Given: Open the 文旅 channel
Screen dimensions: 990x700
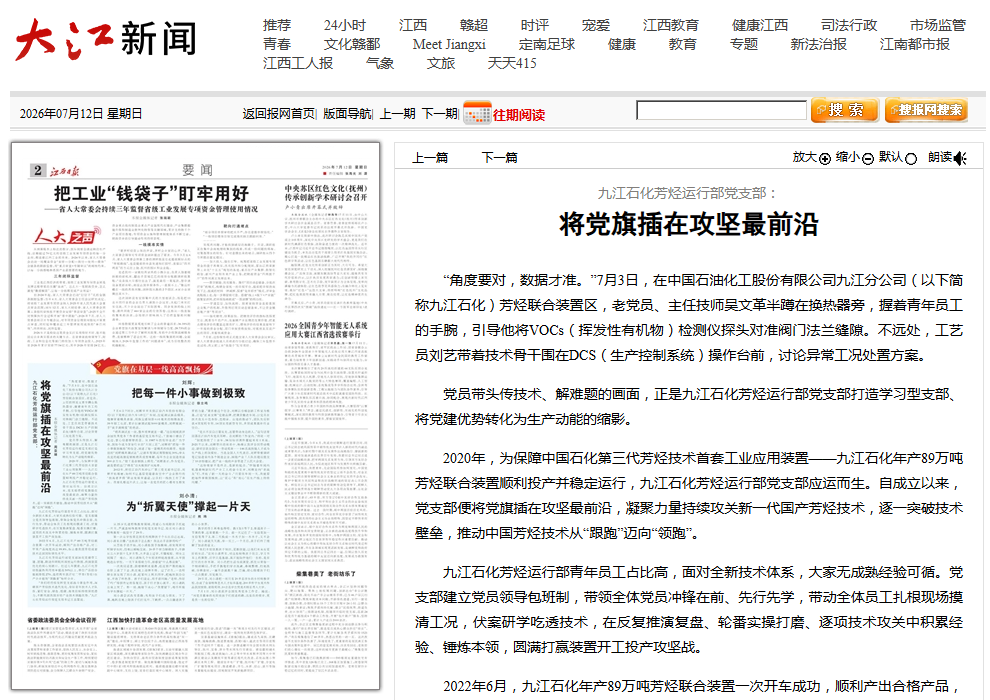Looking at the screenshot, I should (441, 63).
